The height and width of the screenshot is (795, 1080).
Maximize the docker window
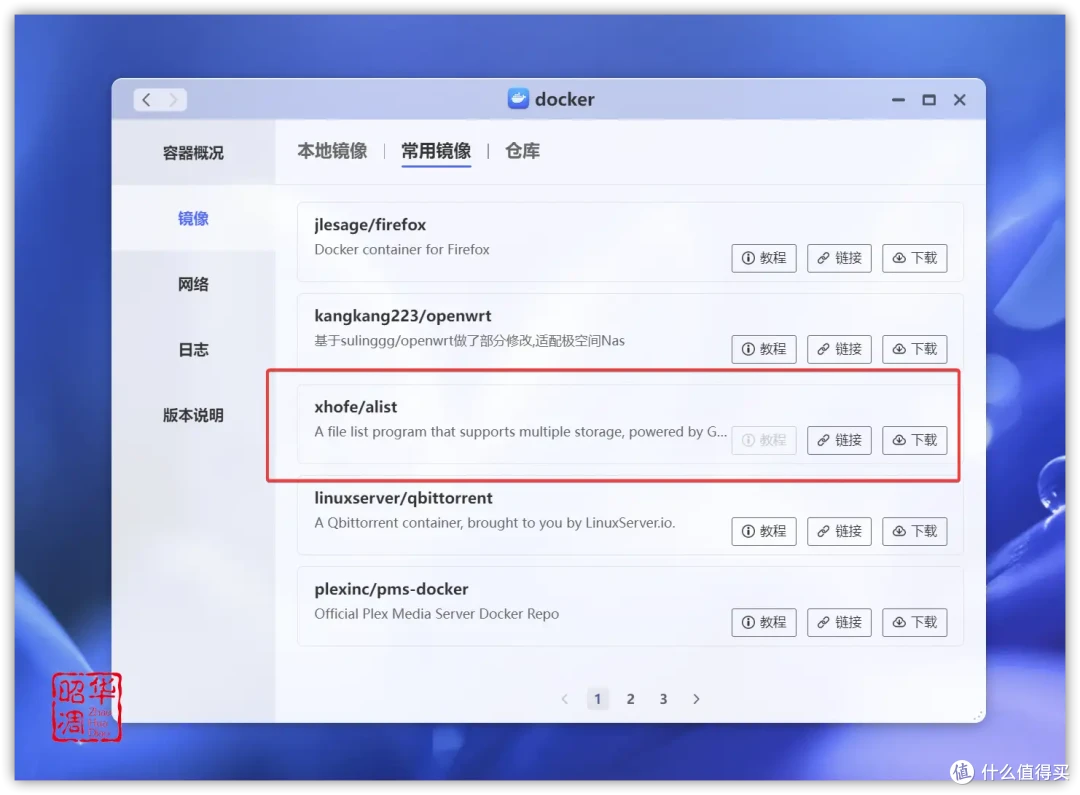[x=928, y=100]
